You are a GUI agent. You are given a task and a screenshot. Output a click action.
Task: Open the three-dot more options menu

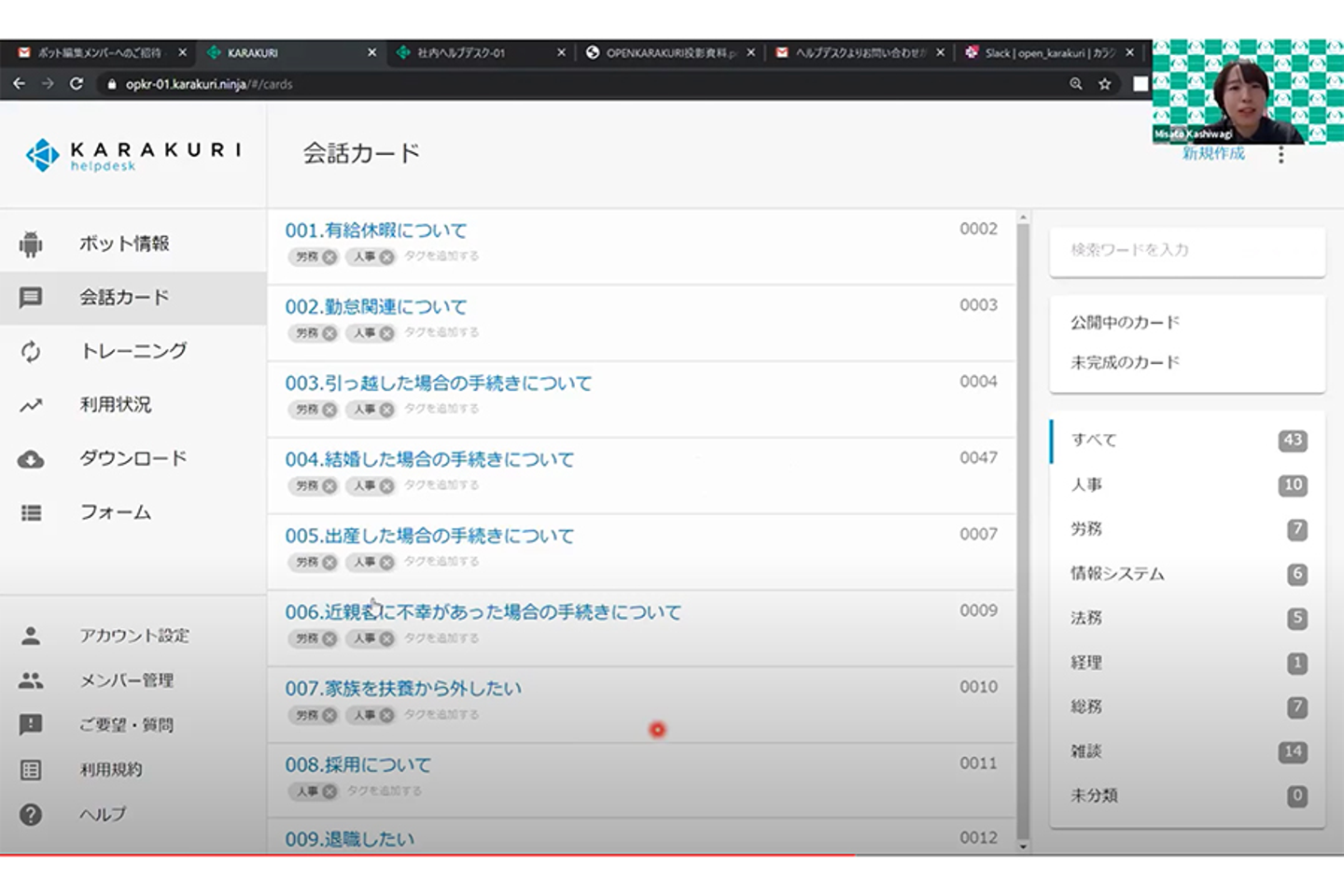click(1281, 155)
